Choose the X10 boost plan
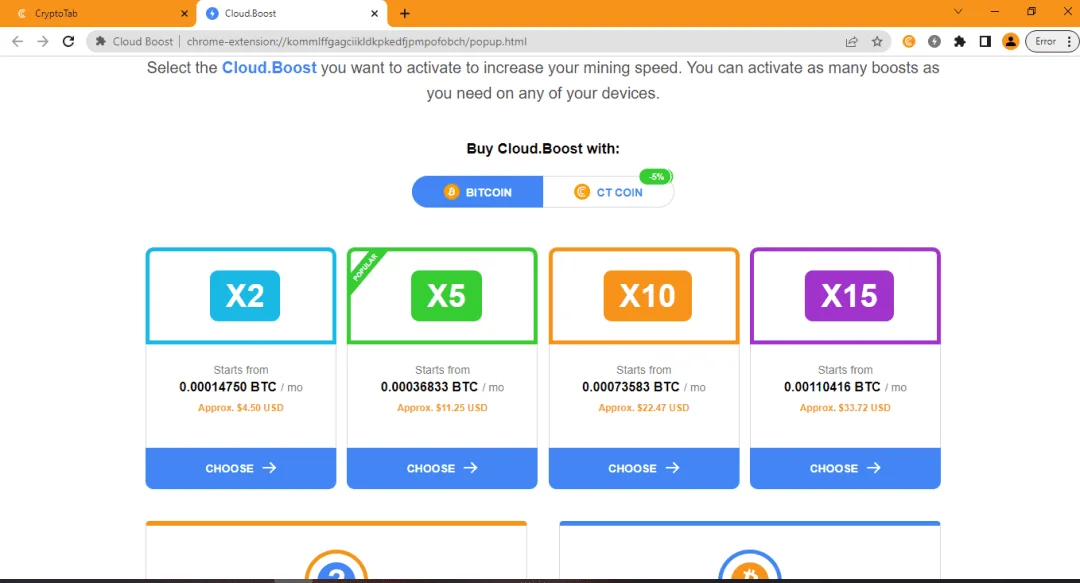Viewport: 1080px width, 583px height. (x=644, y=468)
